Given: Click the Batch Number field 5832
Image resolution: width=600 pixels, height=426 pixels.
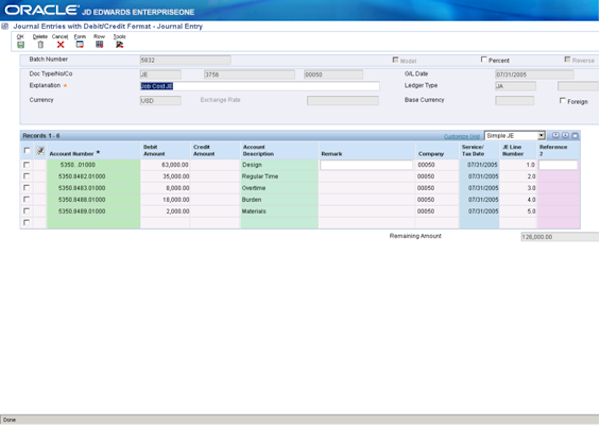Looking at the screenshot, I should pos(185,60).
